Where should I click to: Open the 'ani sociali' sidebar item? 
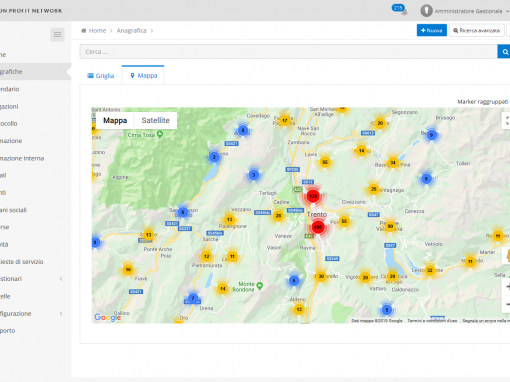click(x=35, y=210)
